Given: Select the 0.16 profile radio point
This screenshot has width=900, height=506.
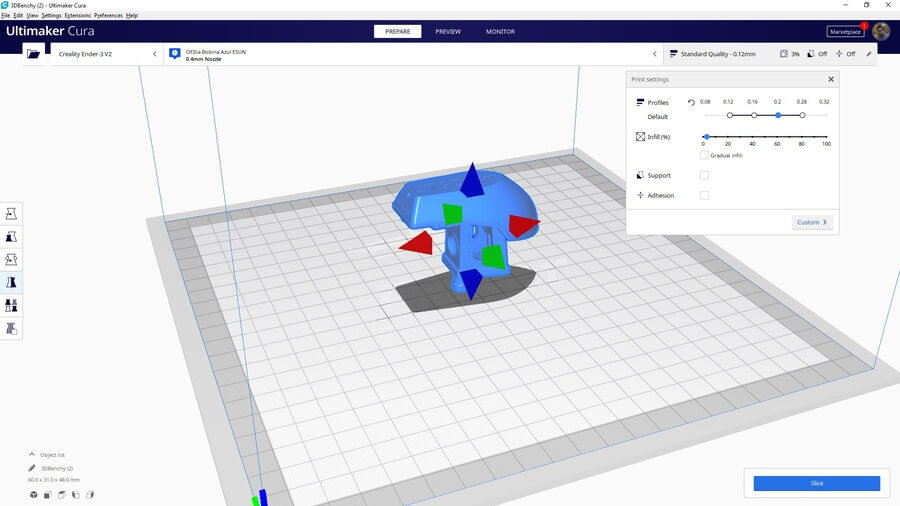Looking at the screenshot, I should 754,115.
